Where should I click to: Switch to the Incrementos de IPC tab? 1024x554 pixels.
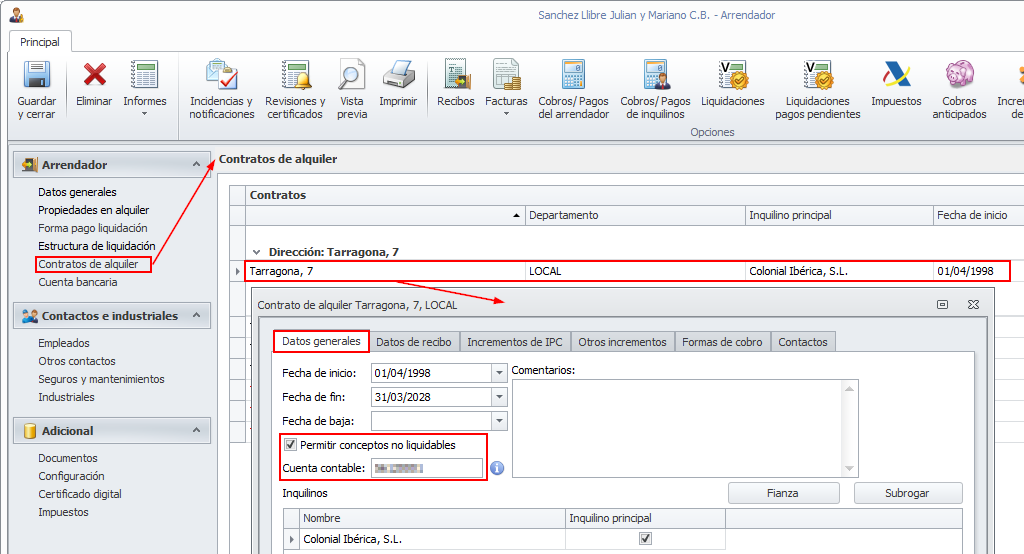pyautogui.click(x=515, y=342)
